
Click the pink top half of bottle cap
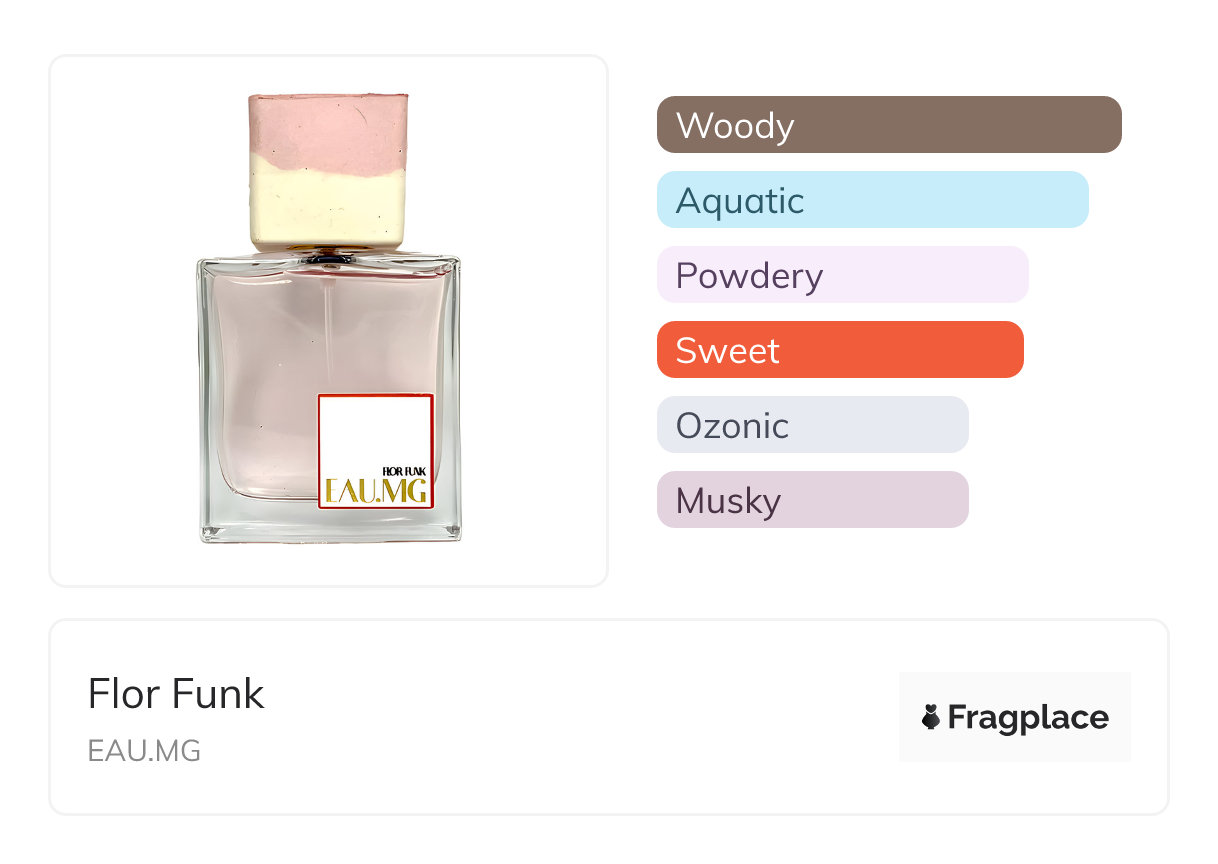pyautogui.click(x=328, y=127)
